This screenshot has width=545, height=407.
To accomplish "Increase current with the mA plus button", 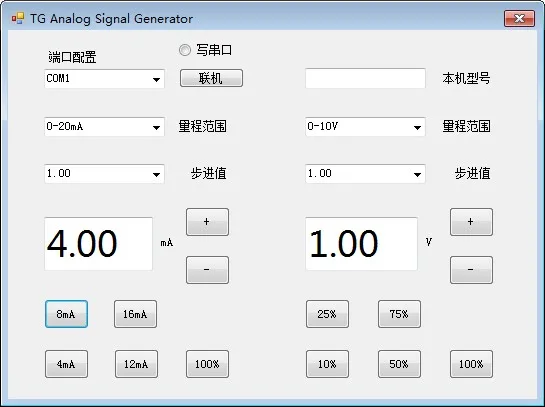I will pos(208,222).
